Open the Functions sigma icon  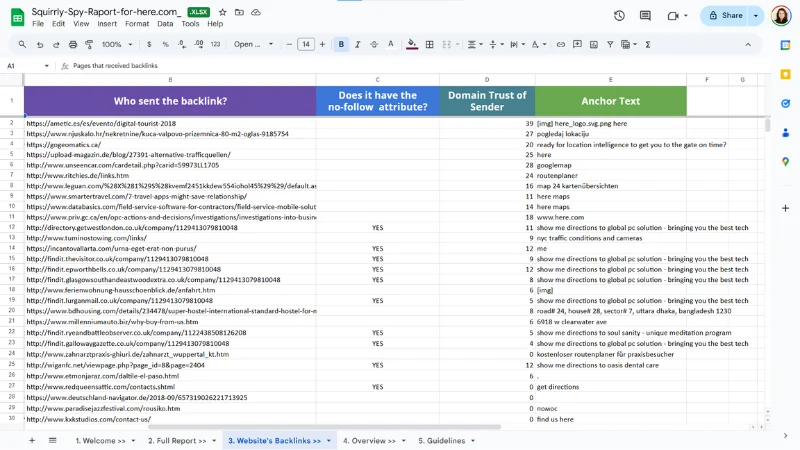pos(648,44)
